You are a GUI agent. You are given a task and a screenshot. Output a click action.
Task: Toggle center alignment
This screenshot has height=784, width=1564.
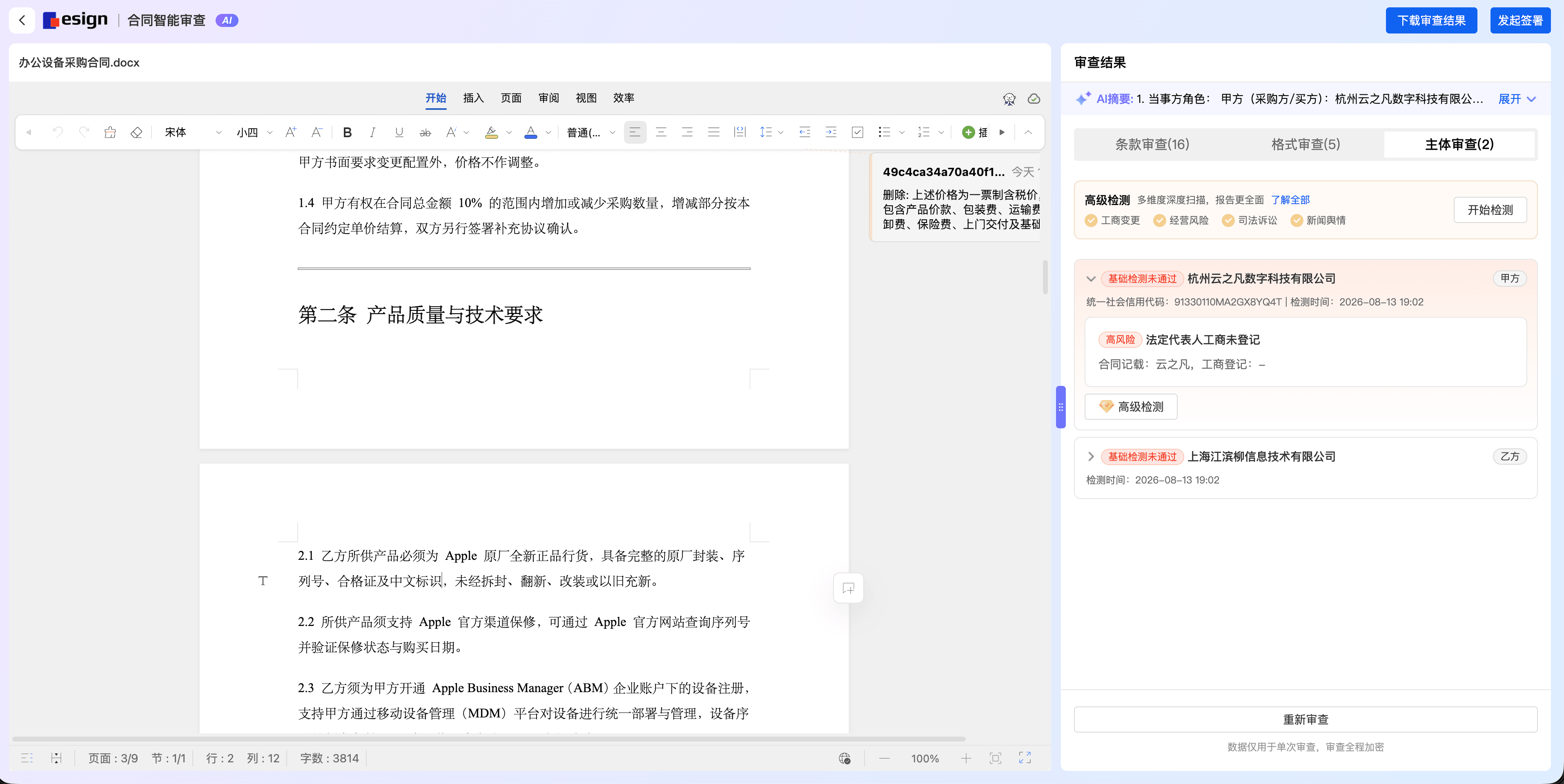661,132
